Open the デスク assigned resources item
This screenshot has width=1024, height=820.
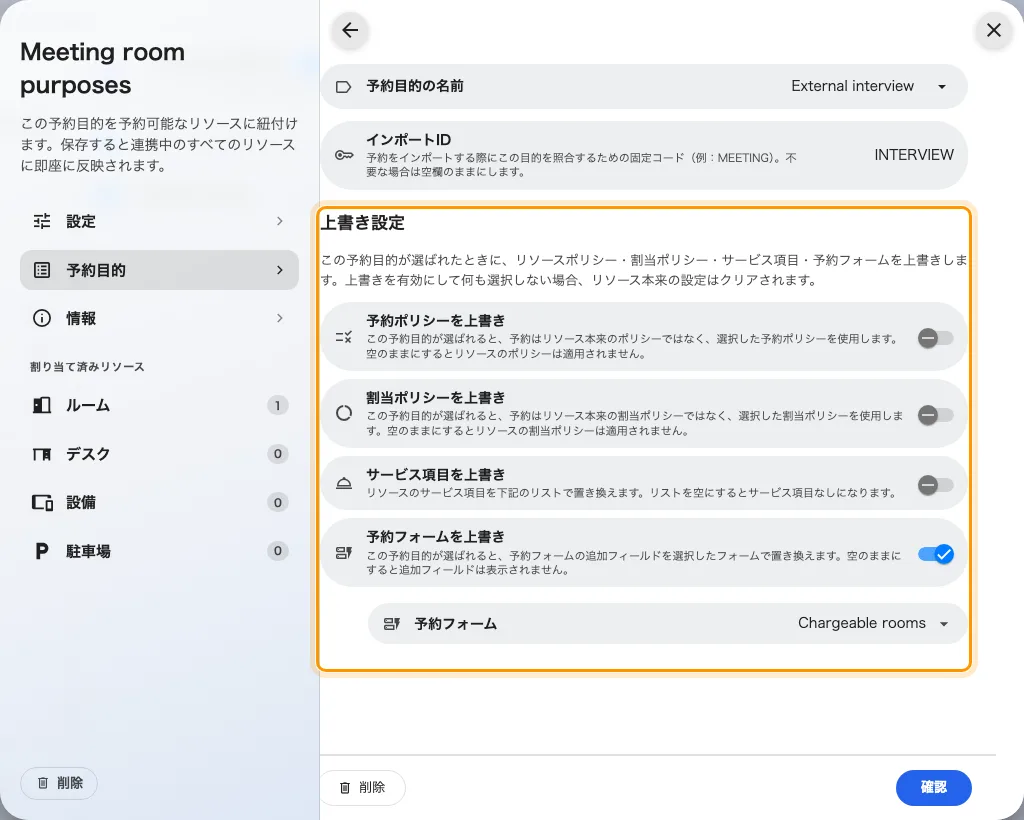point(159,454)
